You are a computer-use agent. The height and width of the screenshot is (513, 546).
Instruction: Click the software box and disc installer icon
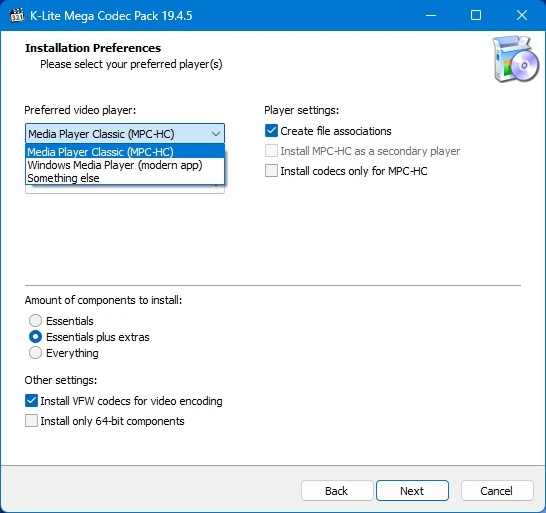tap(516, 59)
